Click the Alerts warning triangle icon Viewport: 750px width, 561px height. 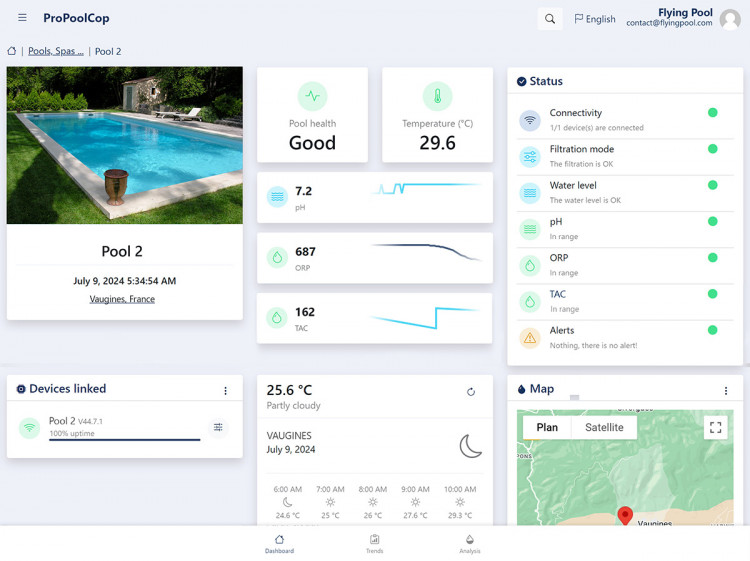530,338
